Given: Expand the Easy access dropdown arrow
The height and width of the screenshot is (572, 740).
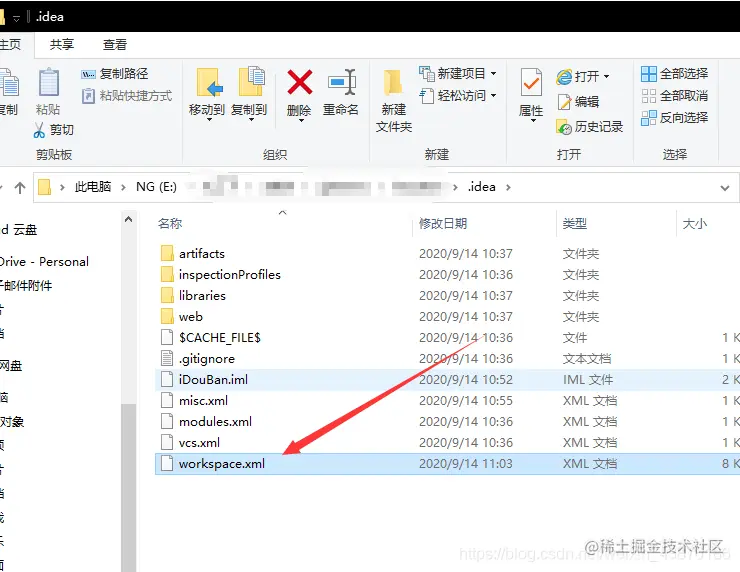Looking at the screenshot, I should coord(494,96).
